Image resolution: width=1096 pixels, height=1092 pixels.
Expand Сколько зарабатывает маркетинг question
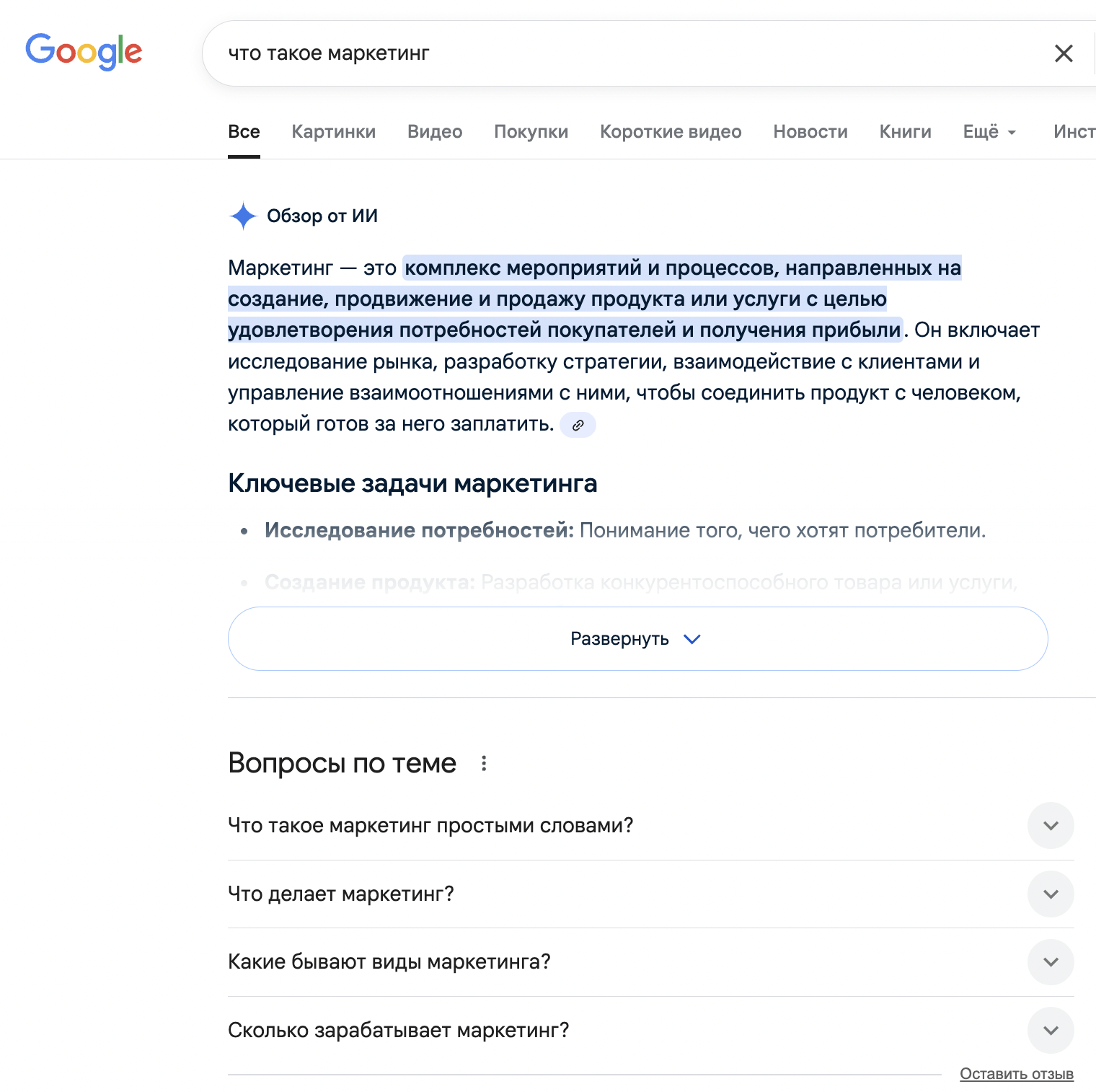[1051, 1030]
